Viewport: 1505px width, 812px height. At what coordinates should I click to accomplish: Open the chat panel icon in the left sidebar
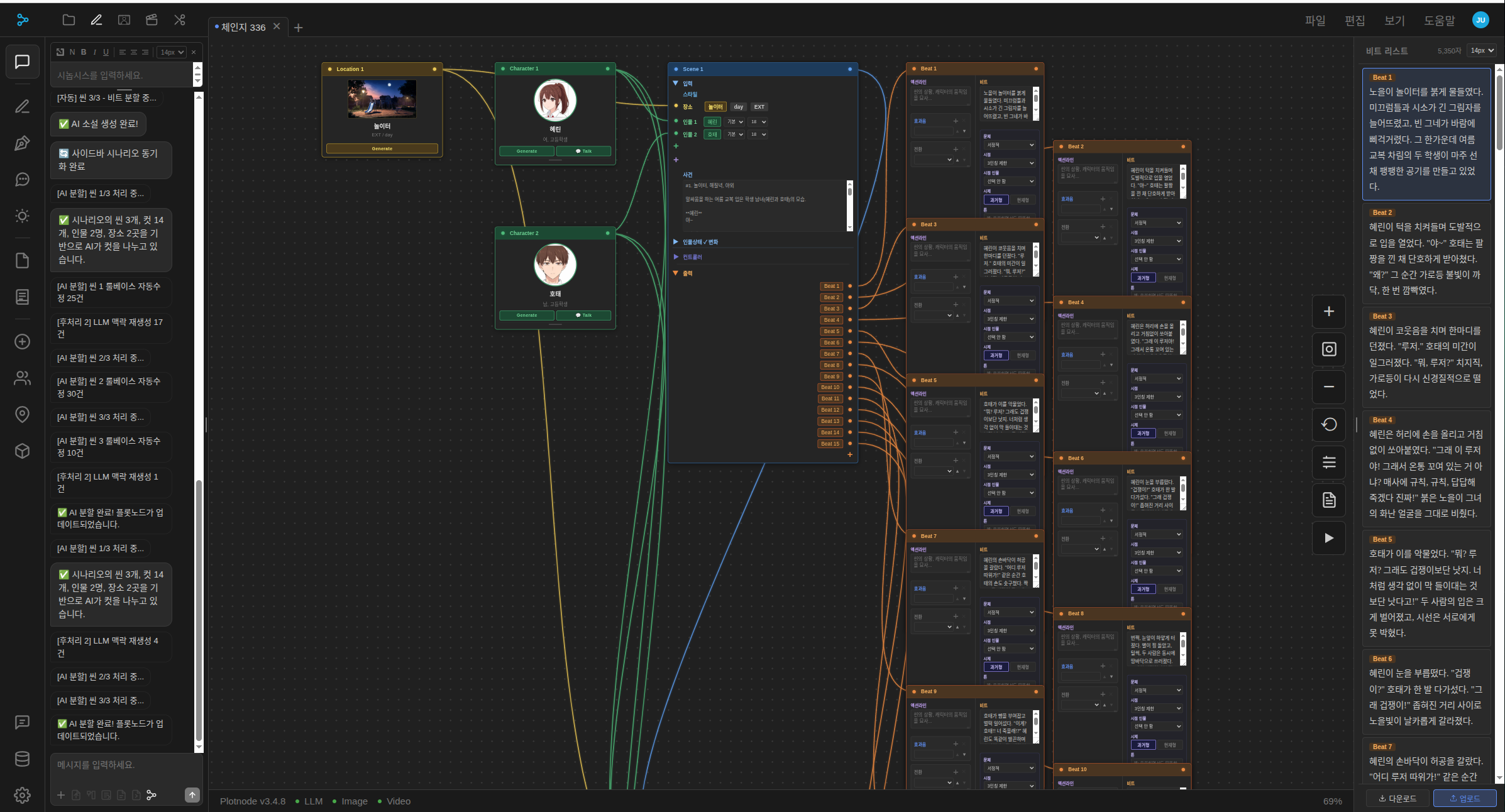[x=22, y=62]
